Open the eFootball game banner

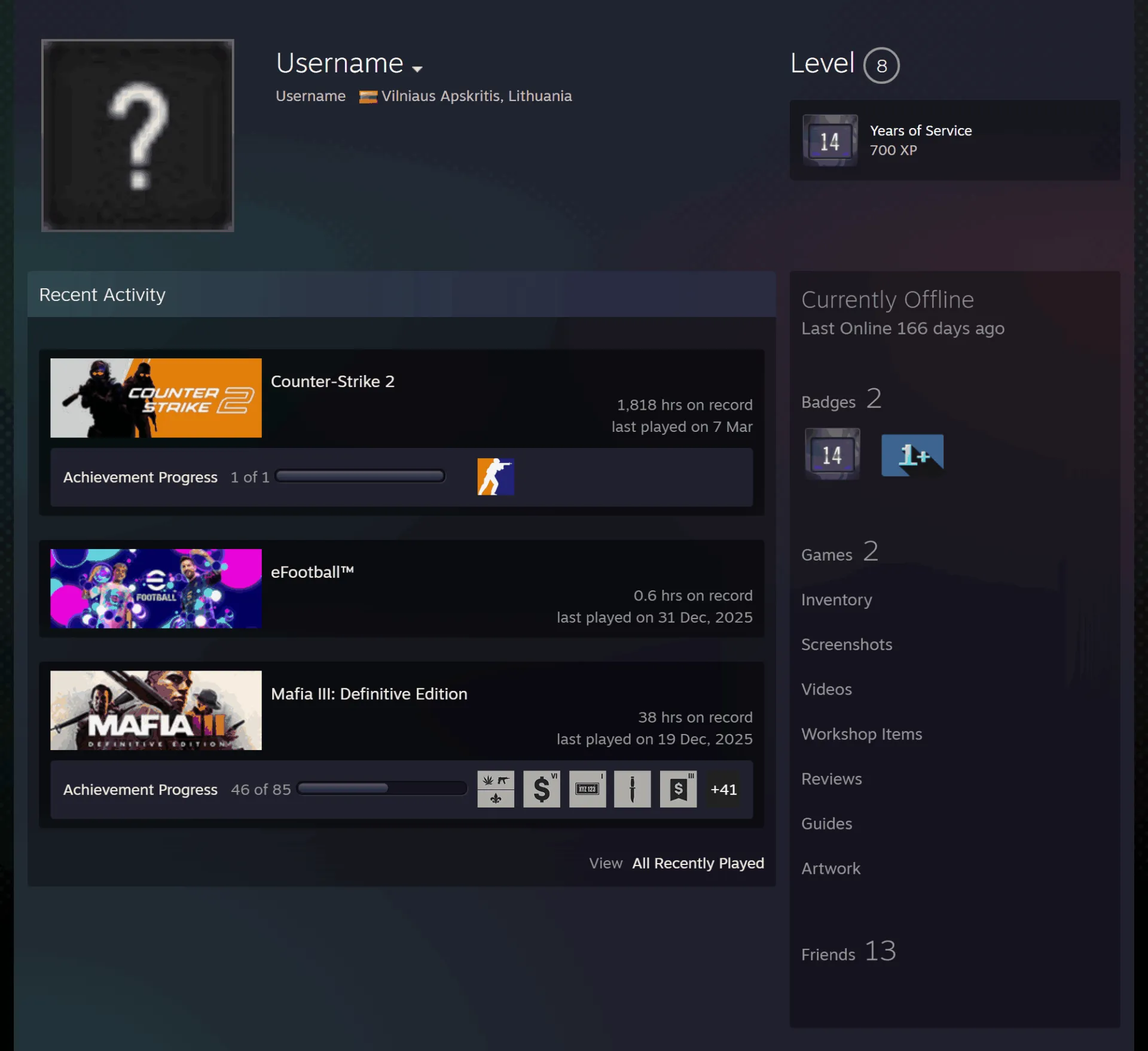tap(156, 589)
